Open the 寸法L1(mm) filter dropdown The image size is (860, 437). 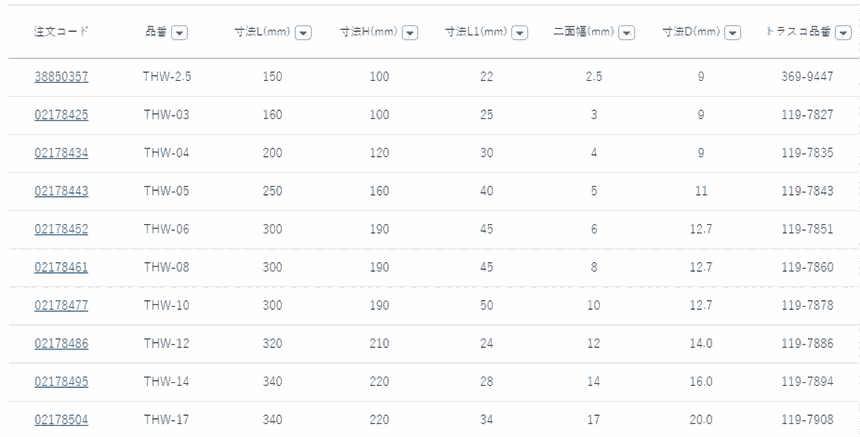[x=520, y=33]
